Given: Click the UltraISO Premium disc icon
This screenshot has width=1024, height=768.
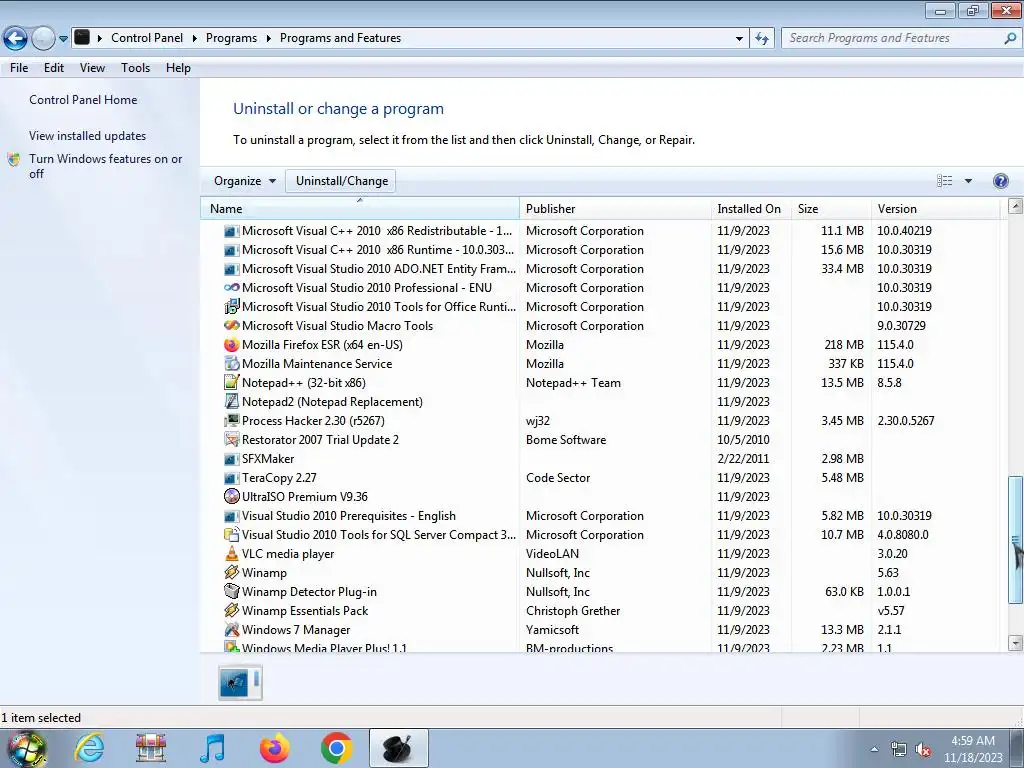Looking at the screenshot, I should point(231,496).
